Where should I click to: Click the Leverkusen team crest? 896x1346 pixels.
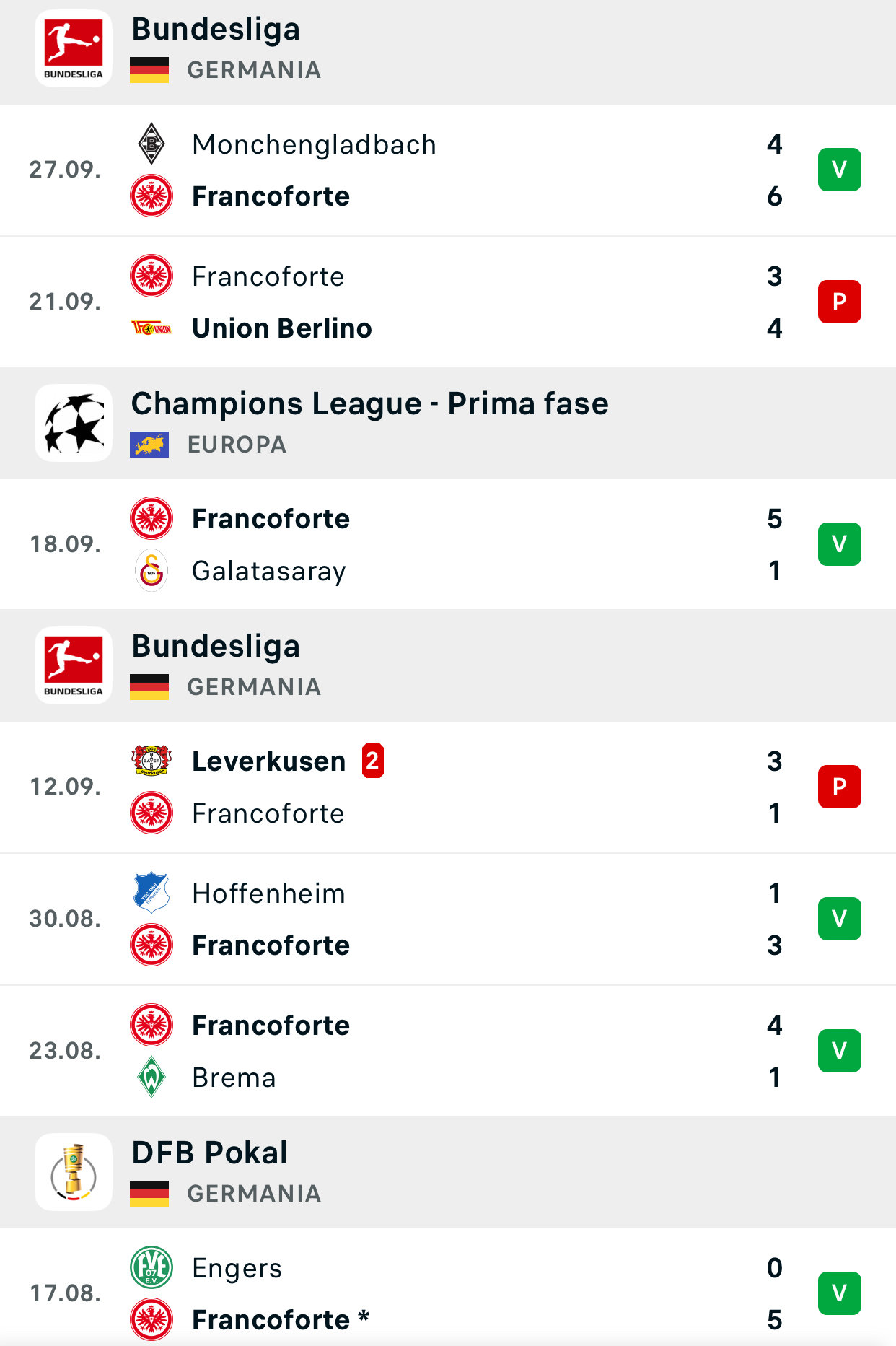(151, 761)
